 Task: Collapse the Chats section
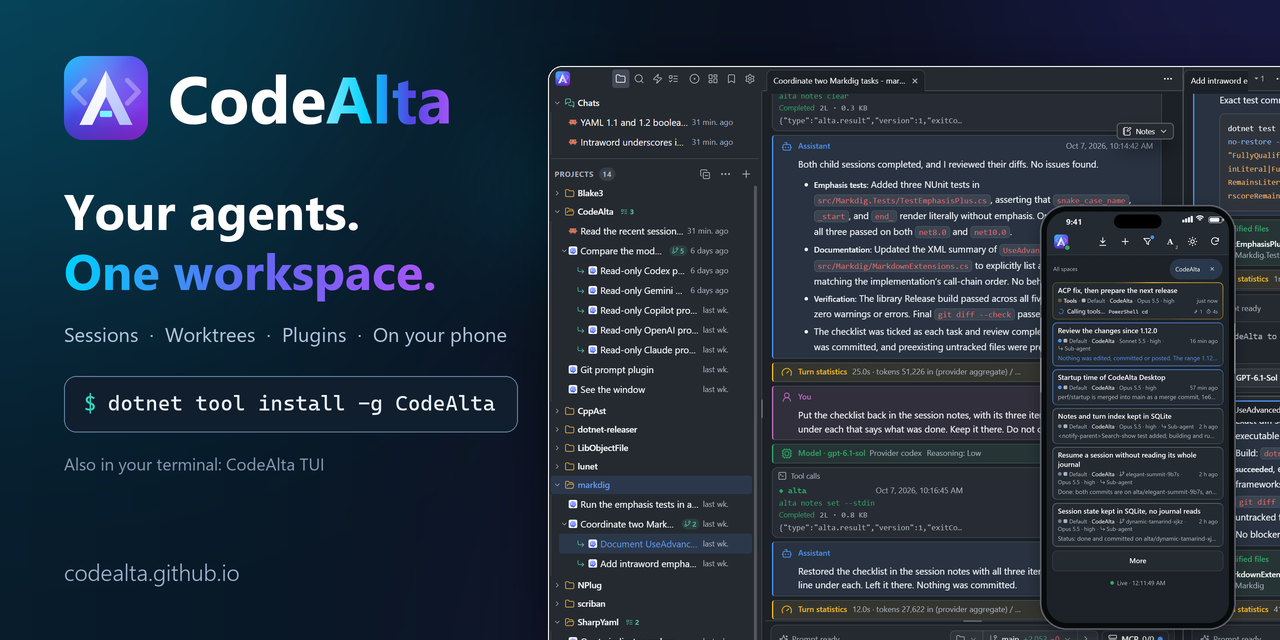click(558, 103)
